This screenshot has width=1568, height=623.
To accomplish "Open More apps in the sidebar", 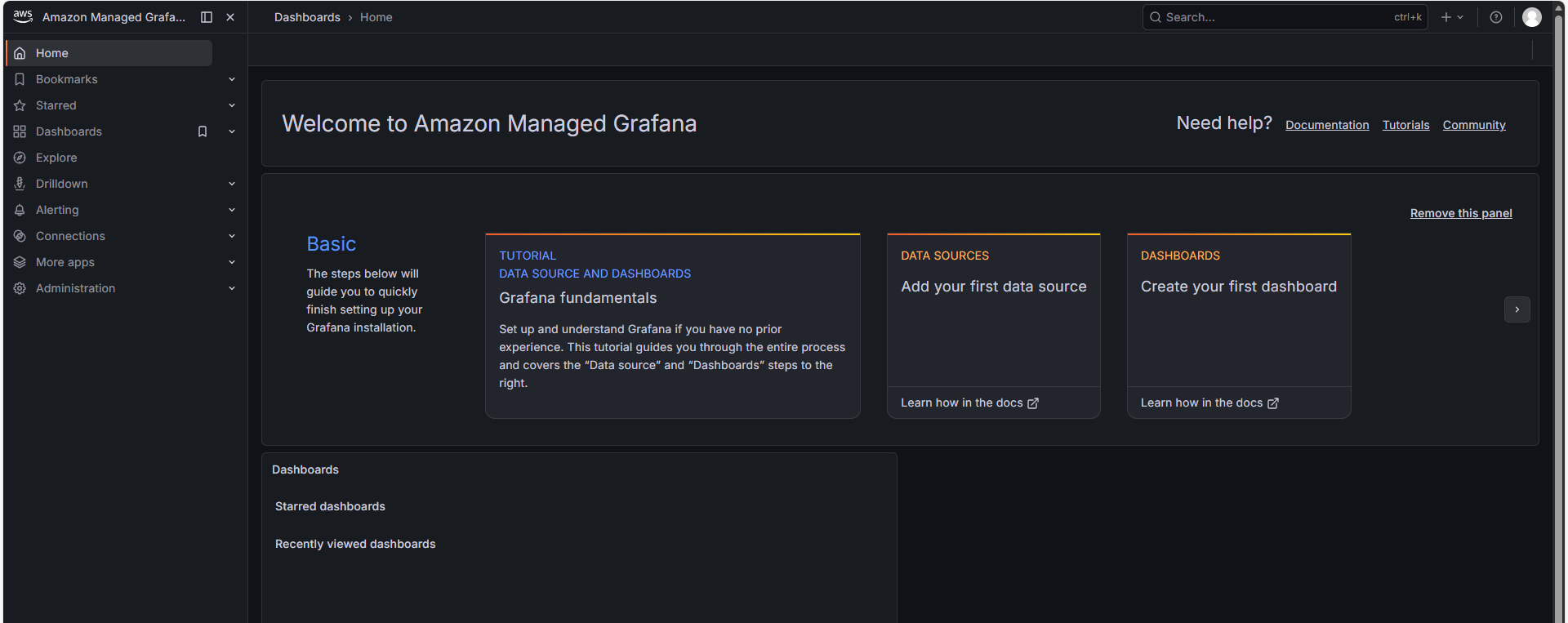I will pos(65,262).
